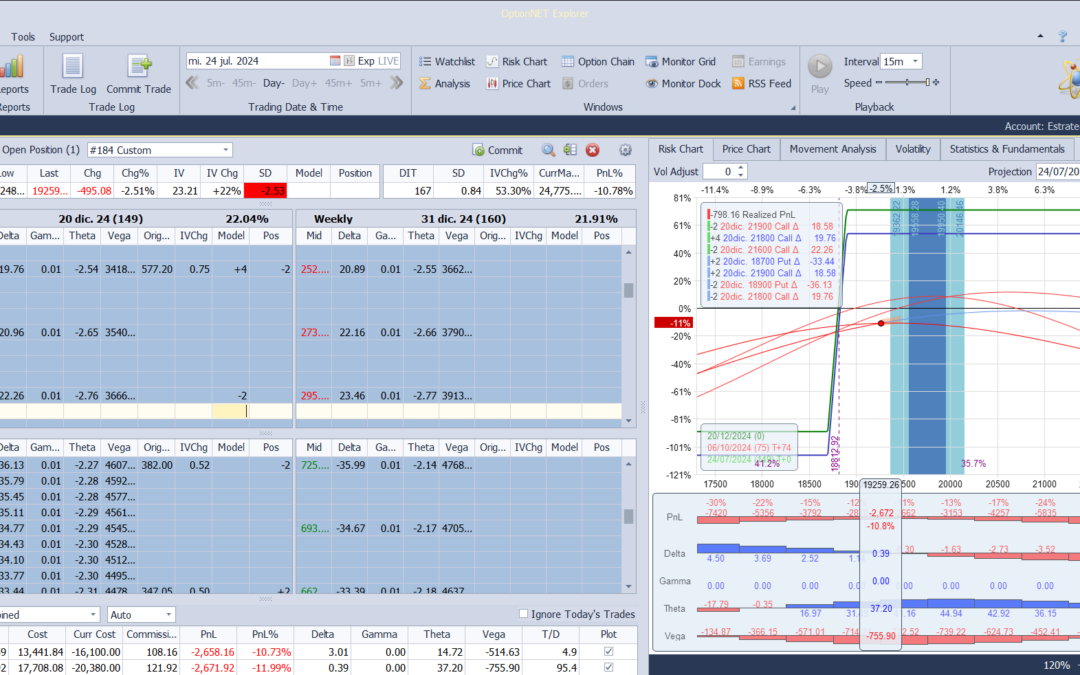Open the Interval 15m dropdown

(902, 61)
